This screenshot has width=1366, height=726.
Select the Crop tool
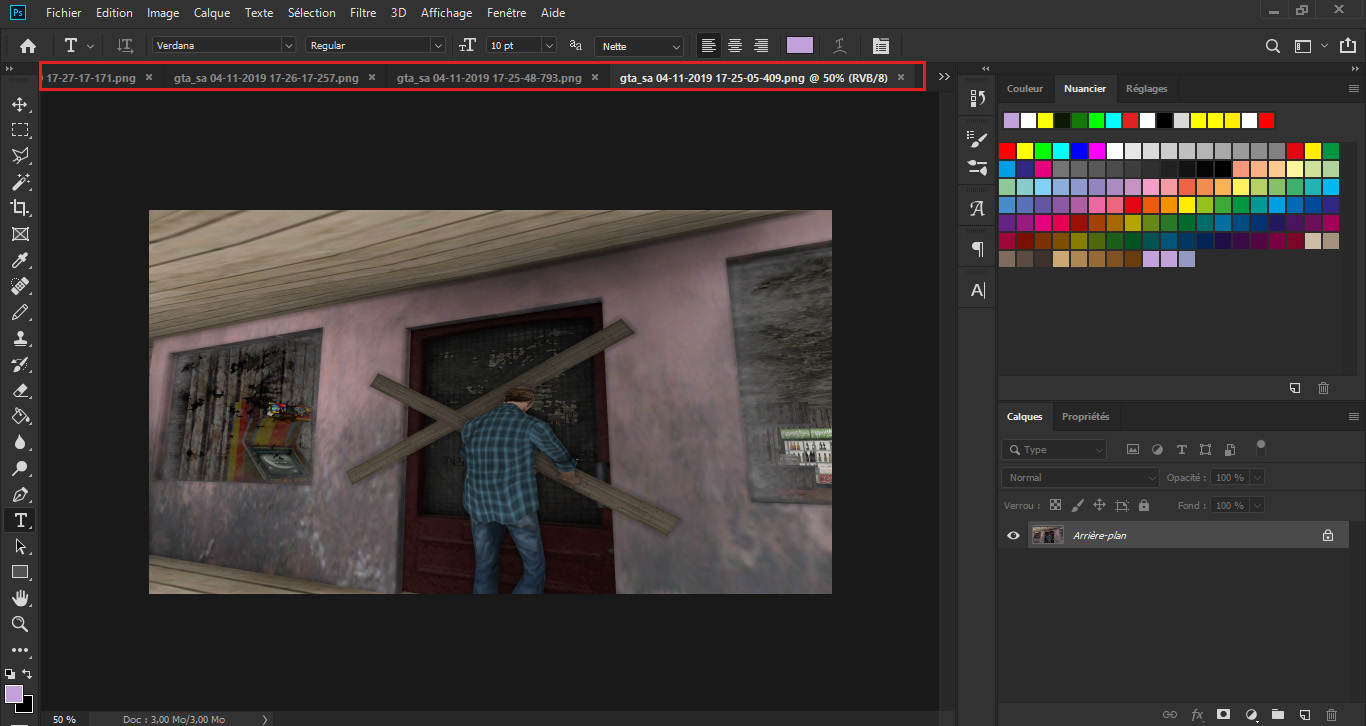[x=19, y=208]
